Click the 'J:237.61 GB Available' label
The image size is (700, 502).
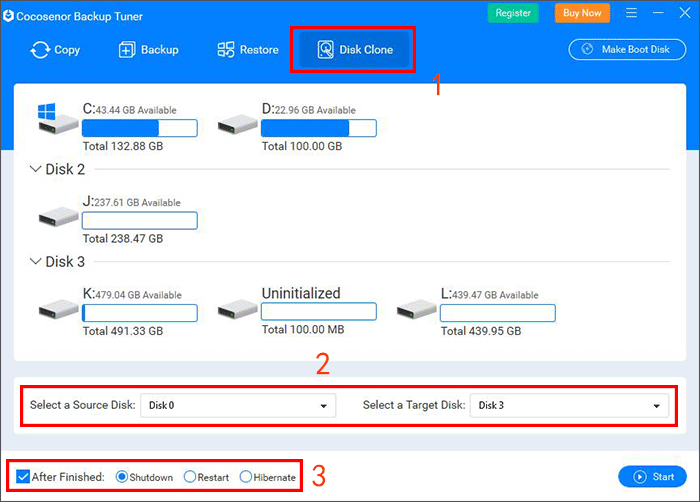[x=132, y=201]
